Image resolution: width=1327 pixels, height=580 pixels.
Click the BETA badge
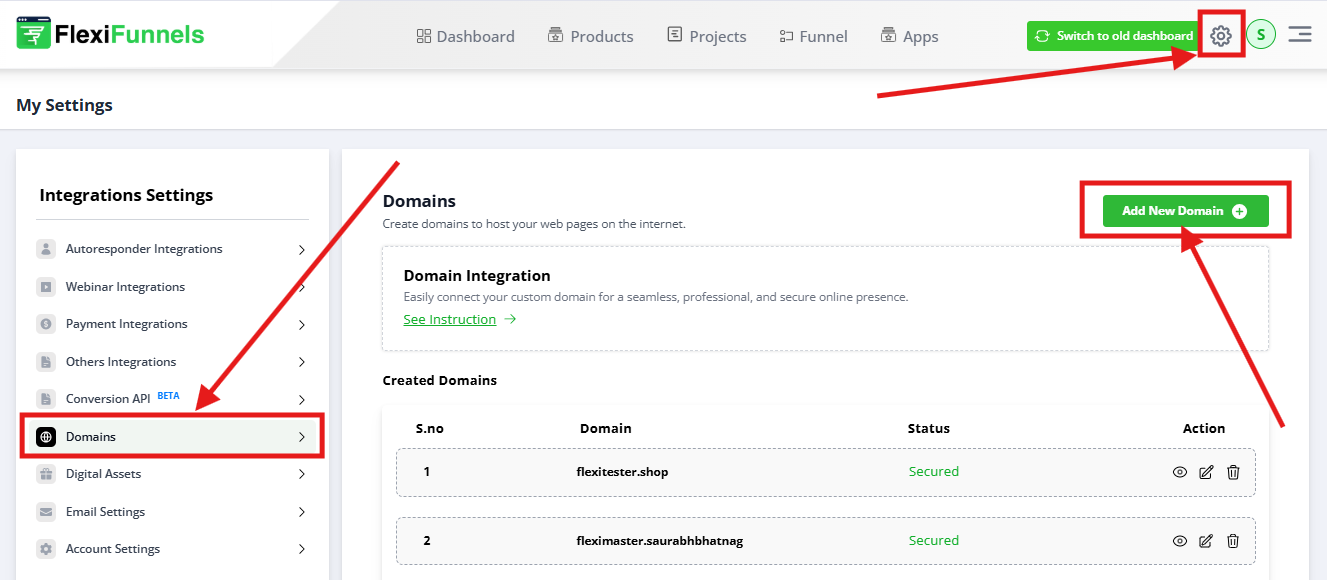[x=168, y=396]
